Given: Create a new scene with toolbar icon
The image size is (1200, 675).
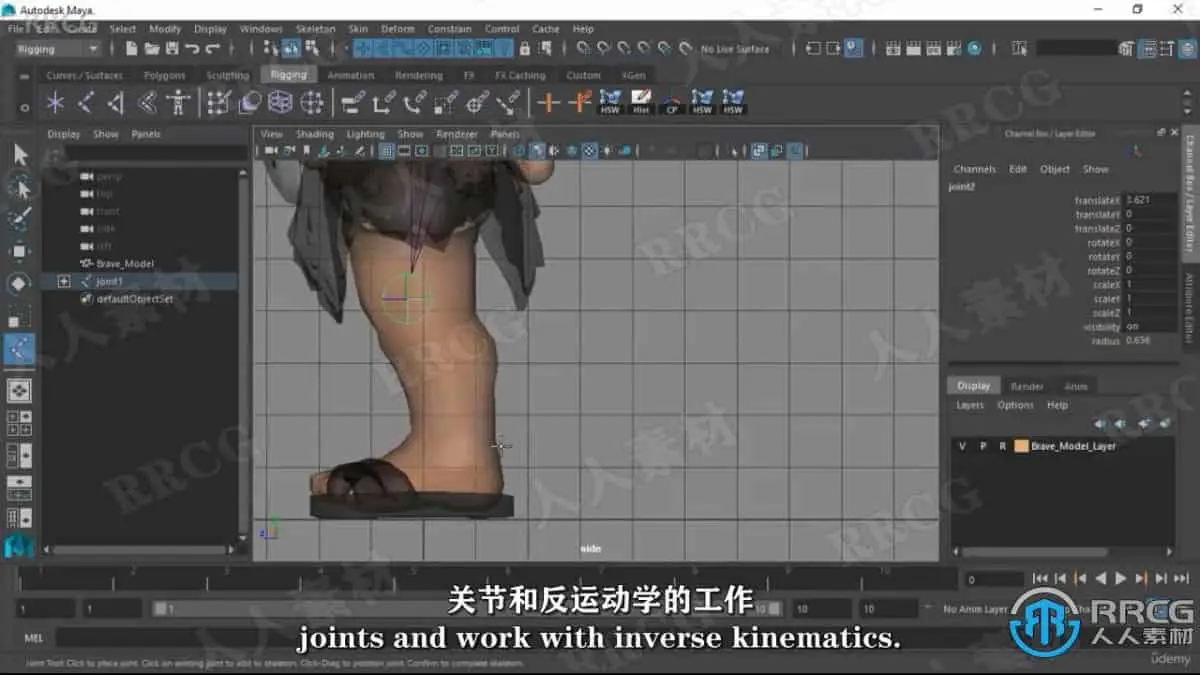Looking at the screenshot, I should click(x=131, y=48).
